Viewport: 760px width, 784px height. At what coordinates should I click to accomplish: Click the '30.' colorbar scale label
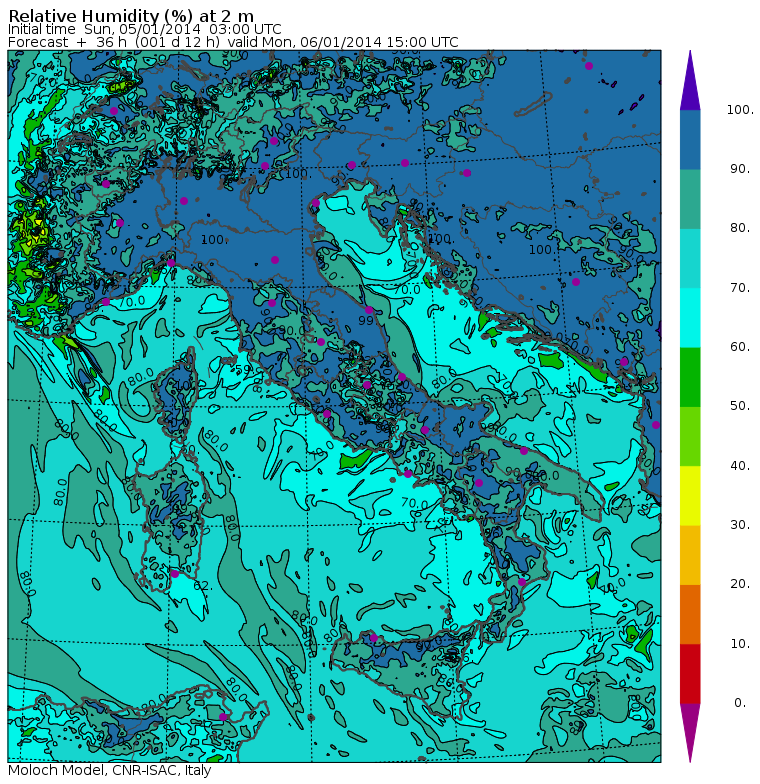[x=740, y=525]
